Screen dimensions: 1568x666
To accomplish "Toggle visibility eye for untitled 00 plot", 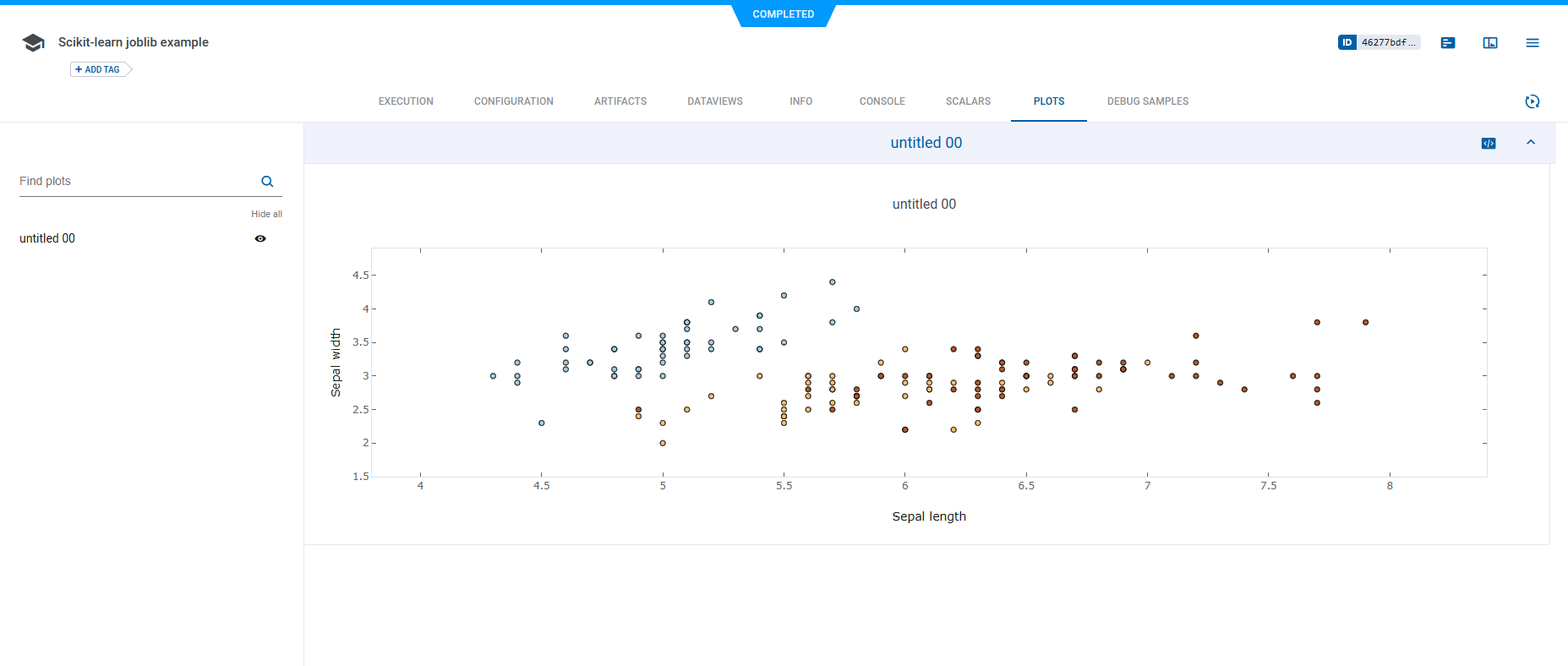I will (260, 239).
